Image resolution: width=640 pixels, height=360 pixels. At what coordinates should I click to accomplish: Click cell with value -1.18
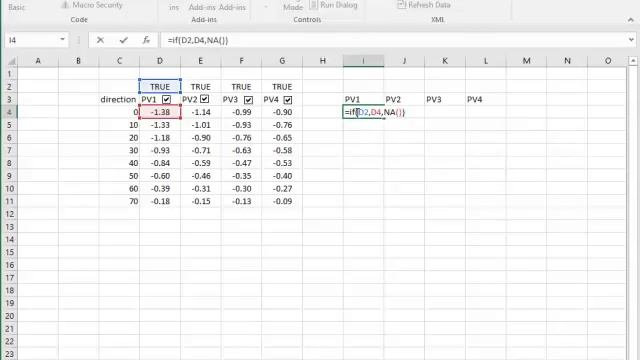click(160, 138)
